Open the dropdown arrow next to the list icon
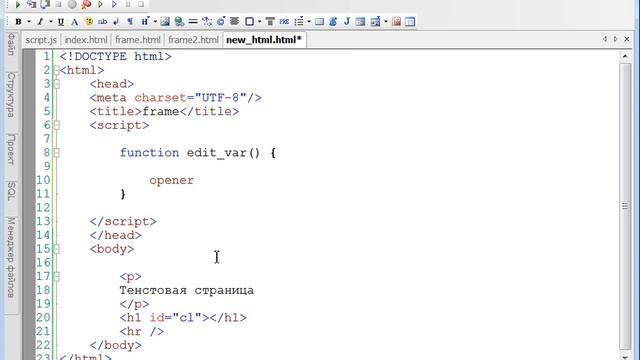This screenshot has height=360, width=640. point(309,22)
